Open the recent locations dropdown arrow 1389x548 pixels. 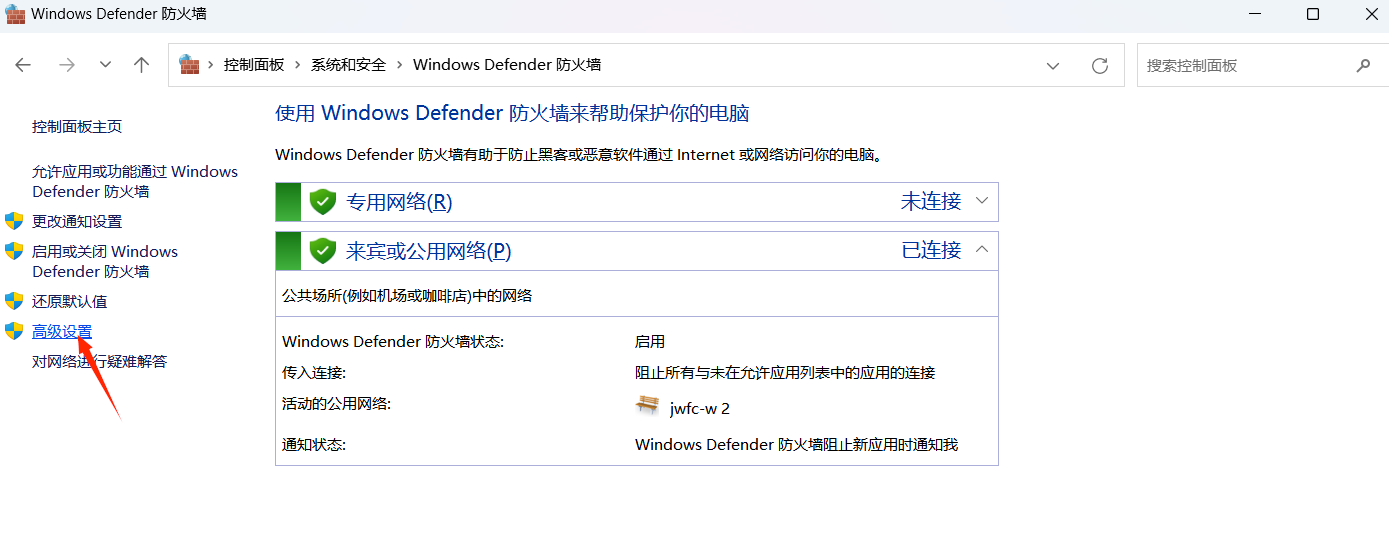click(106, 65)
